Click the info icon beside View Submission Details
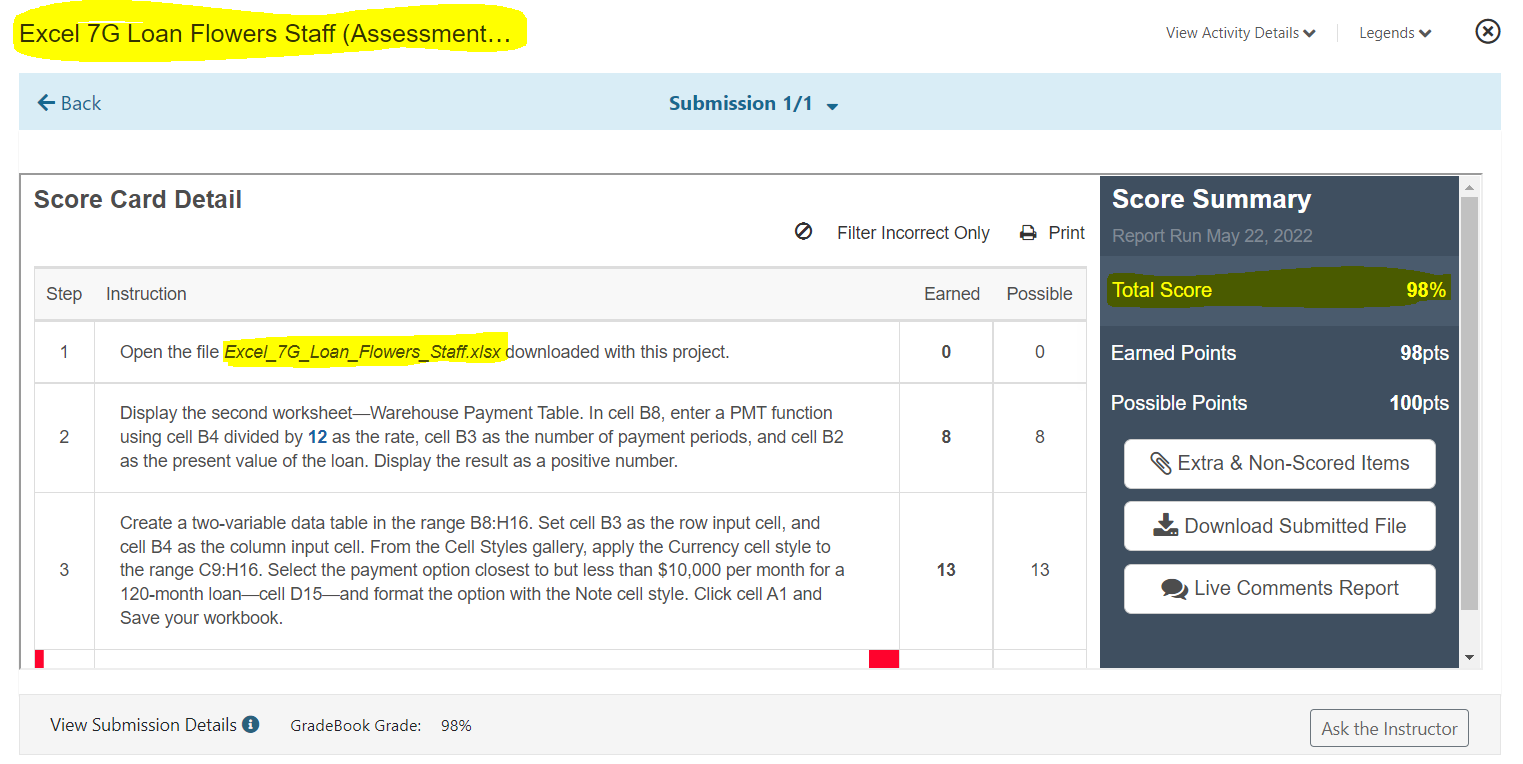This screenshot has height=764, width=1523. [251, 724]
